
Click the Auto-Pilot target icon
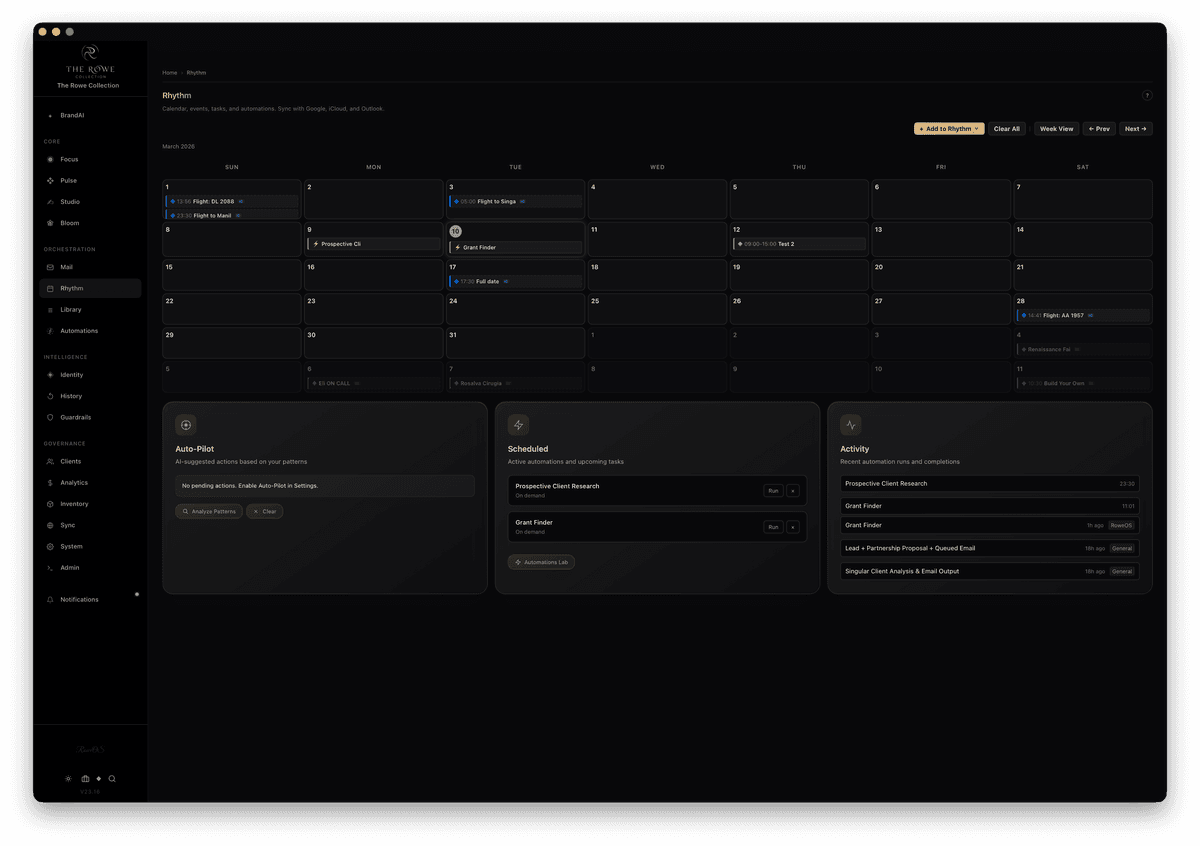tap(186, 425)
